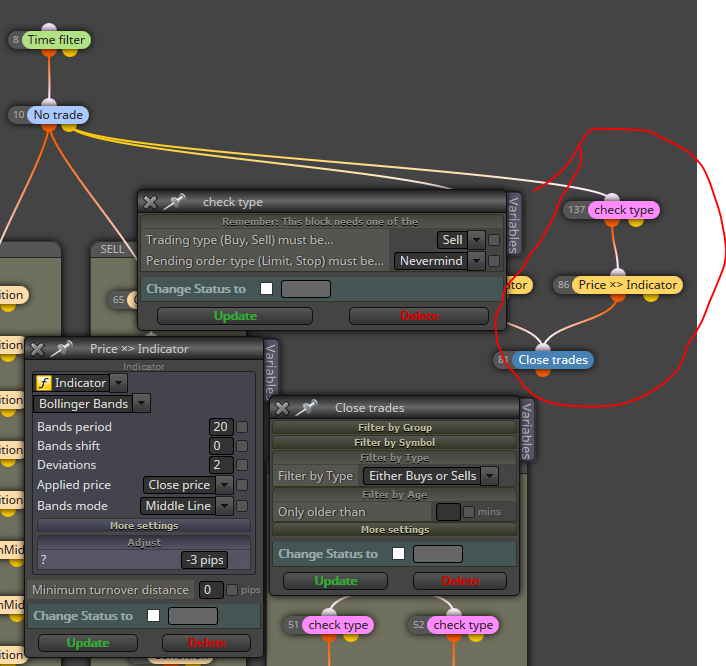Viewport: 726px width, 666px height.
Task: Tick the checkbox next to Bands period
Action: [x=242, y=427]
